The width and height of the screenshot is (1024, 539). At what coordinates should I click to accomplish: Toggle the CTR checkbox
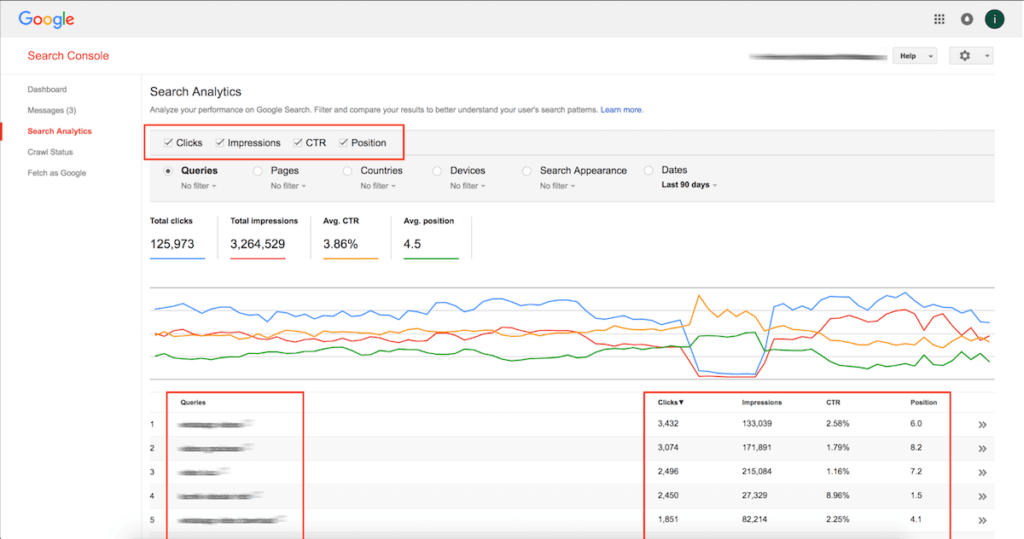tap(298, 142)
